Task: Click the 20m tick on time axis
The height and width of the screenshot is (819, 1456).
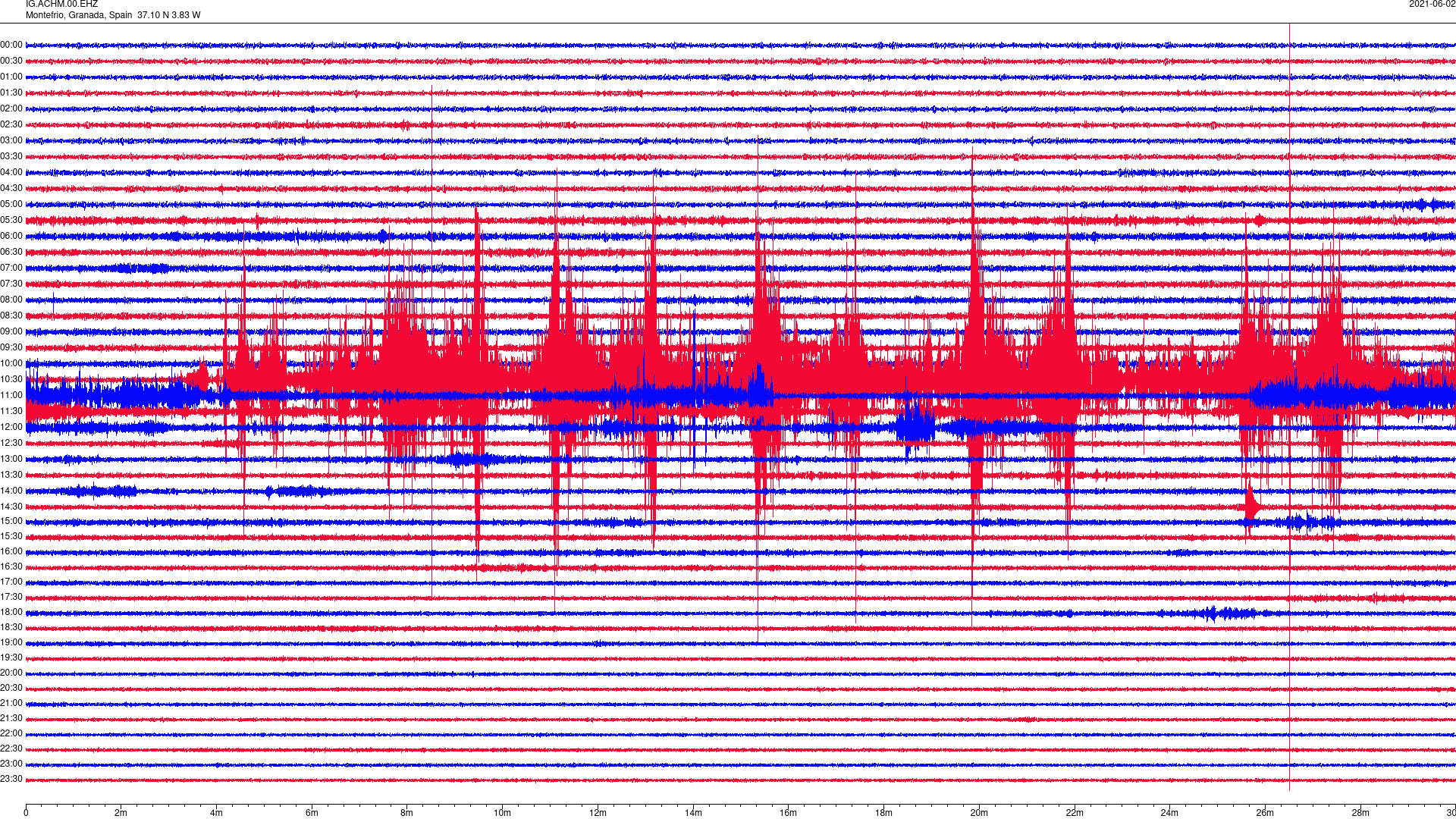Action: pos(979,813)
